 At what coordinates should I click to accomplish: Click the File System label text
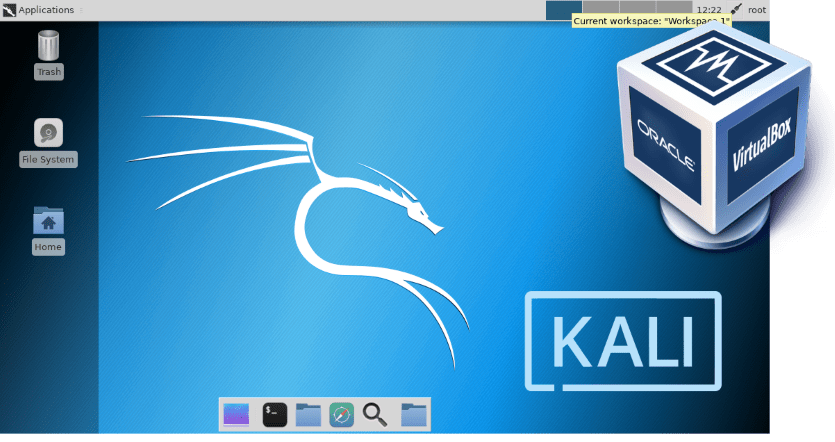[x=48, y=159]
